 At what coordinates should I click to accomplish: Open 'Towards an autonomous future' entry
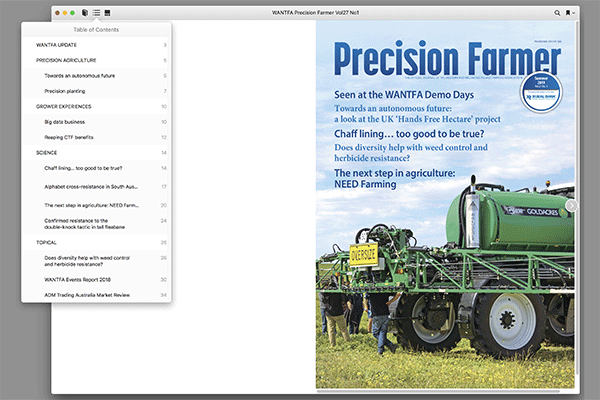coord(80,76)
